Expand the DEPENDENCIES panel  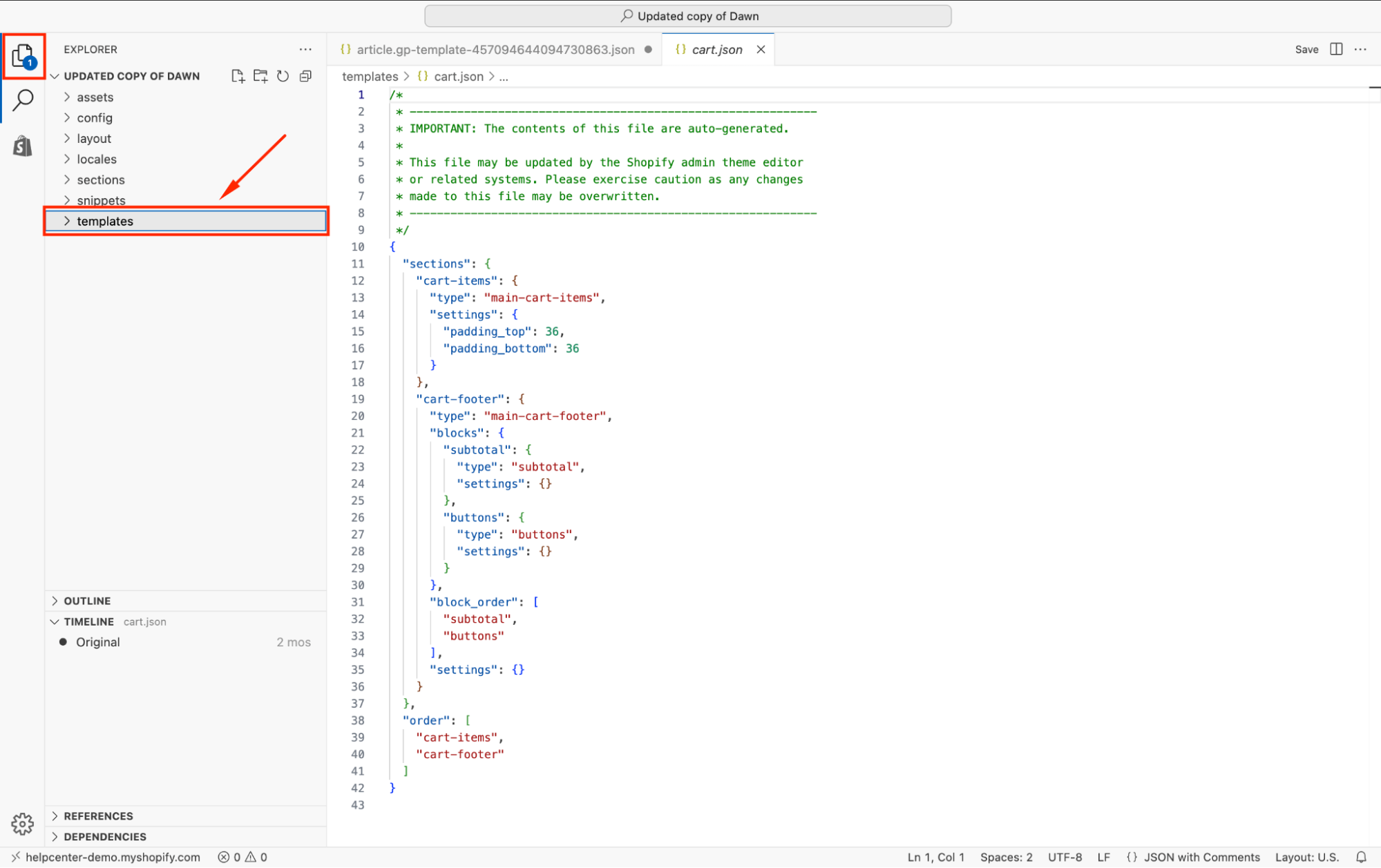(105, 836)
